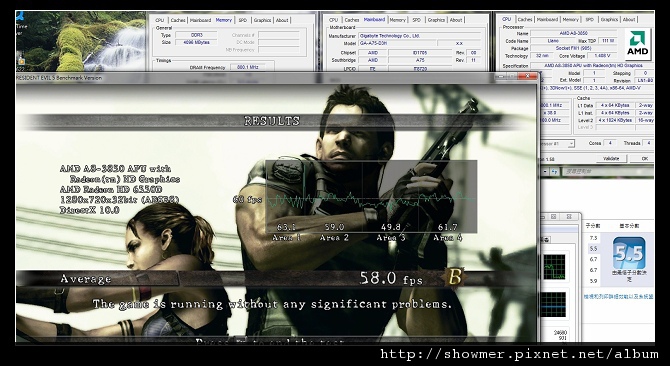Click the GA-A75-D3H model field
Viewport: 670px width, 366px height.
(397, 43)
